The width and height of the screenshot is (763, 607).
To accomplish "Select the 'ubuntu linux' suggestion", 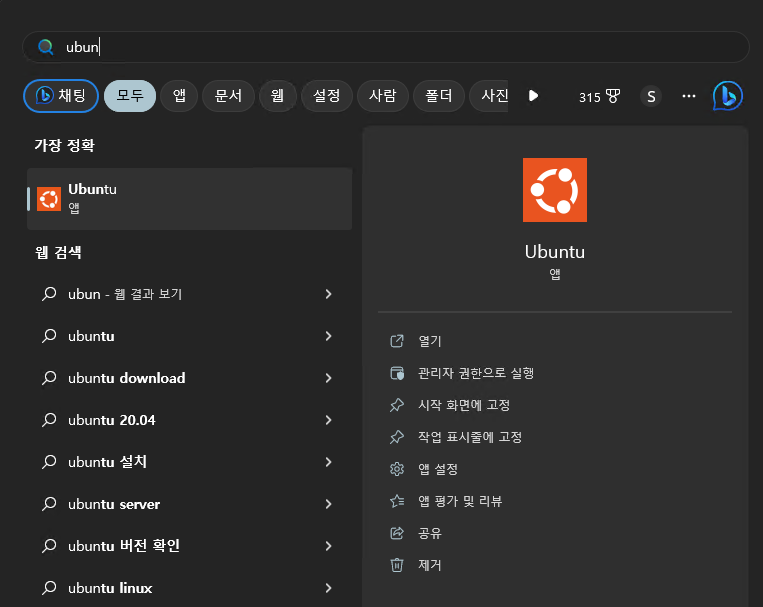I will [x=190, y=588].
